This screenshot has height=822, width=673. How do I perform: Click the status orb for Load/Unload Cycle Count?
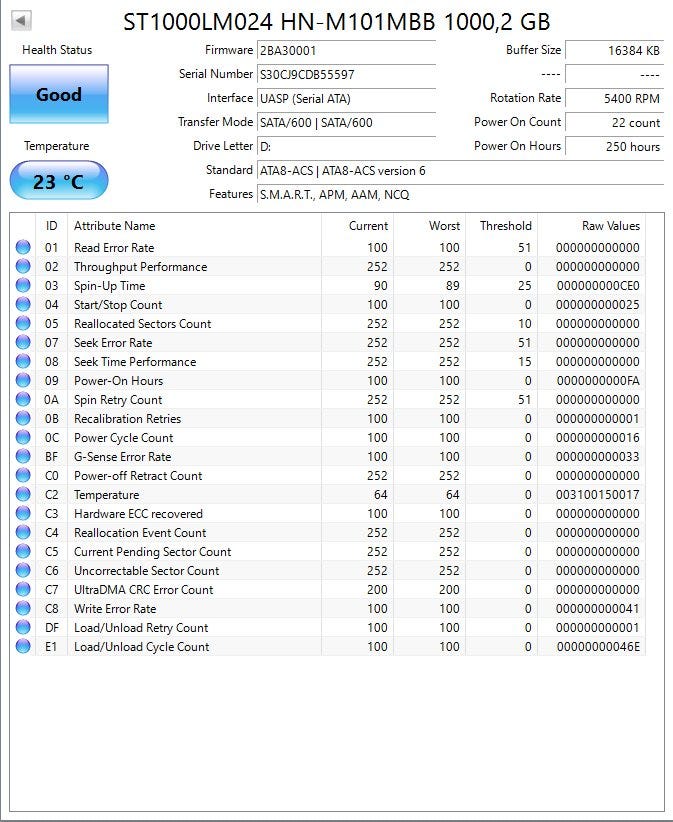23,647
